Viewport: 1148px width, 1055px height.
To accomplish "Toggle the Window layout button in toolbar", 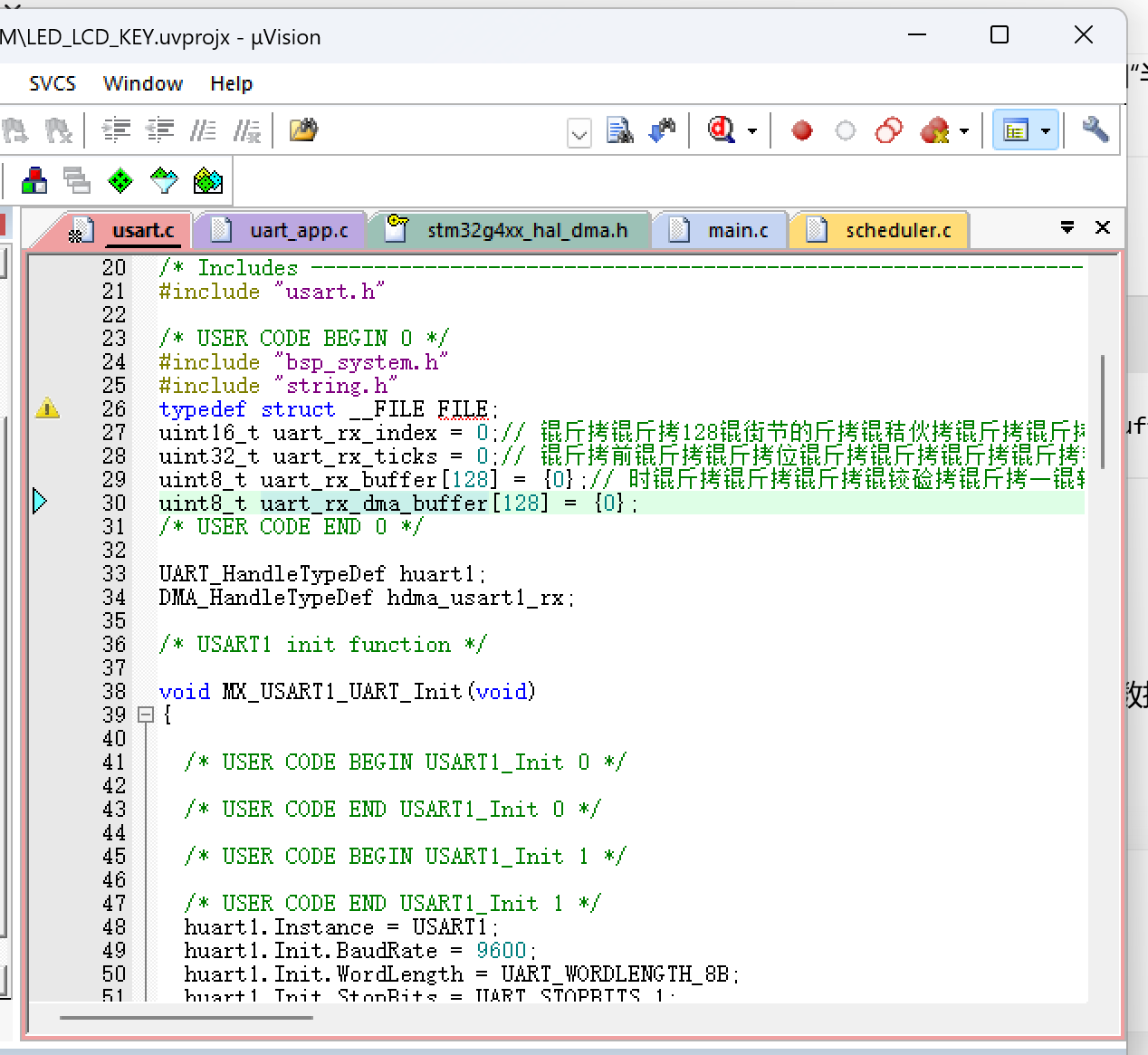I will (1016, 131).
